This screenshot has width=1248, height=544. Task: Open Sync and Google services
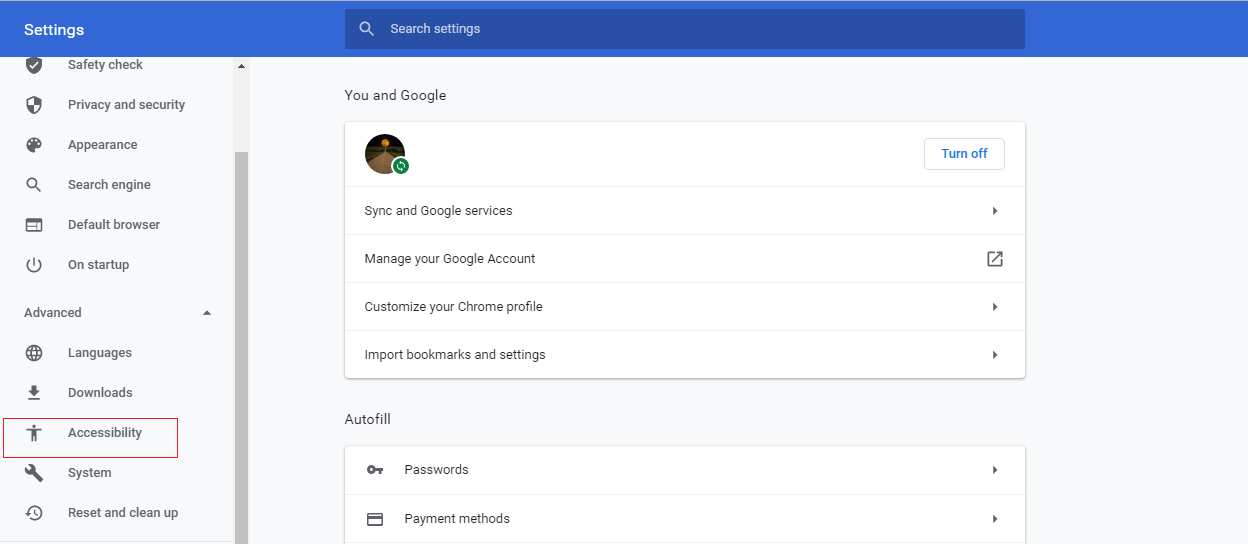click(x=685, y=211)
